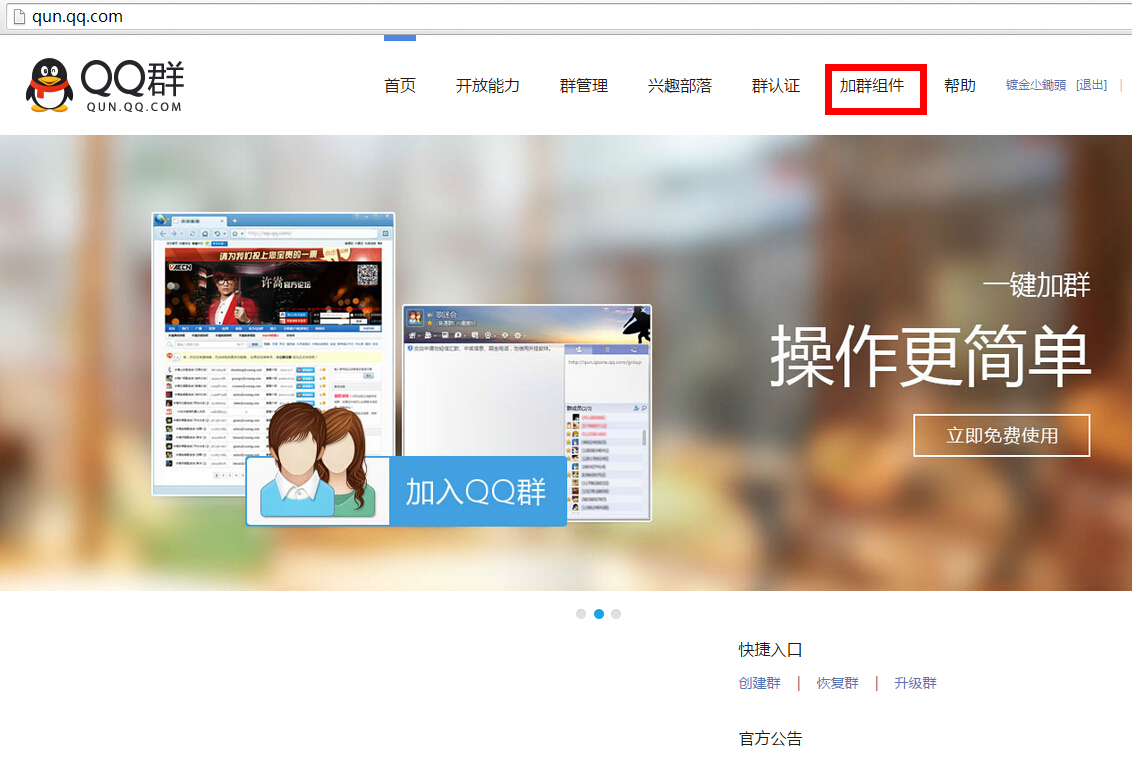Click the QQ群 QUN.QQ.COM wordmark

coord(132,86)
